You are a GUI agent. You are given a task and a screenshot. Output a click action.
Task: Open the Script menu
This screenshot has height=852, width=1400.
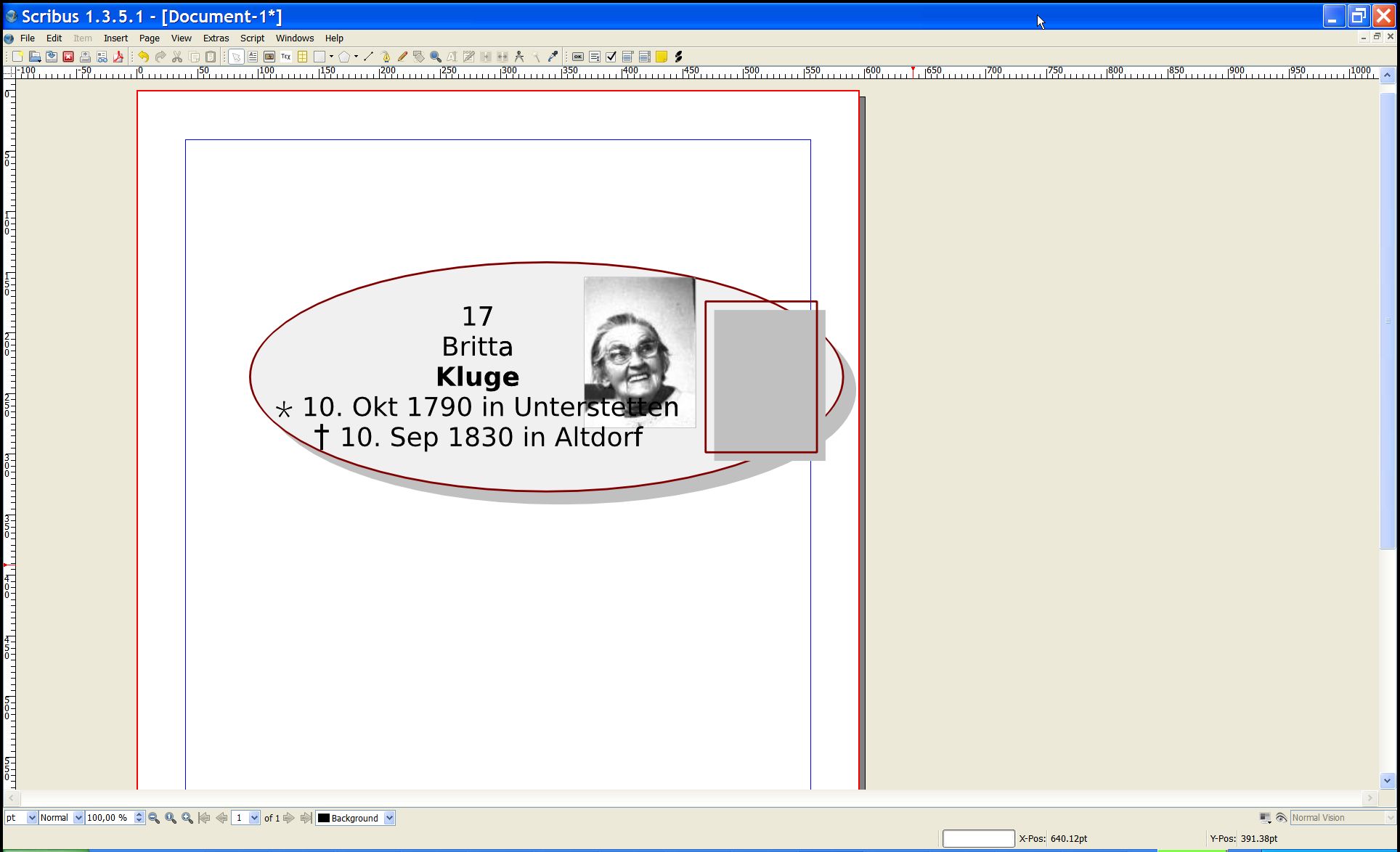[252, 38]
